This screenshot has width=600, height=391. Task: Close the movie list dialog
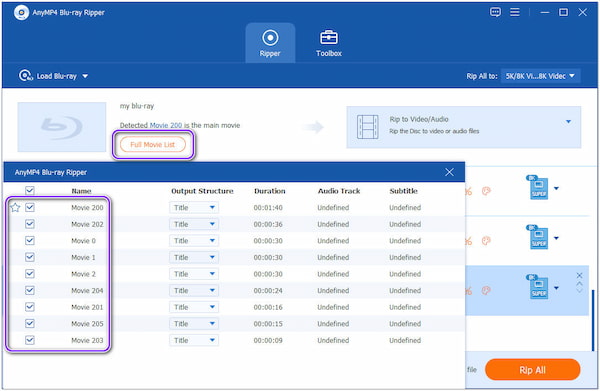[x=449, y=172]
